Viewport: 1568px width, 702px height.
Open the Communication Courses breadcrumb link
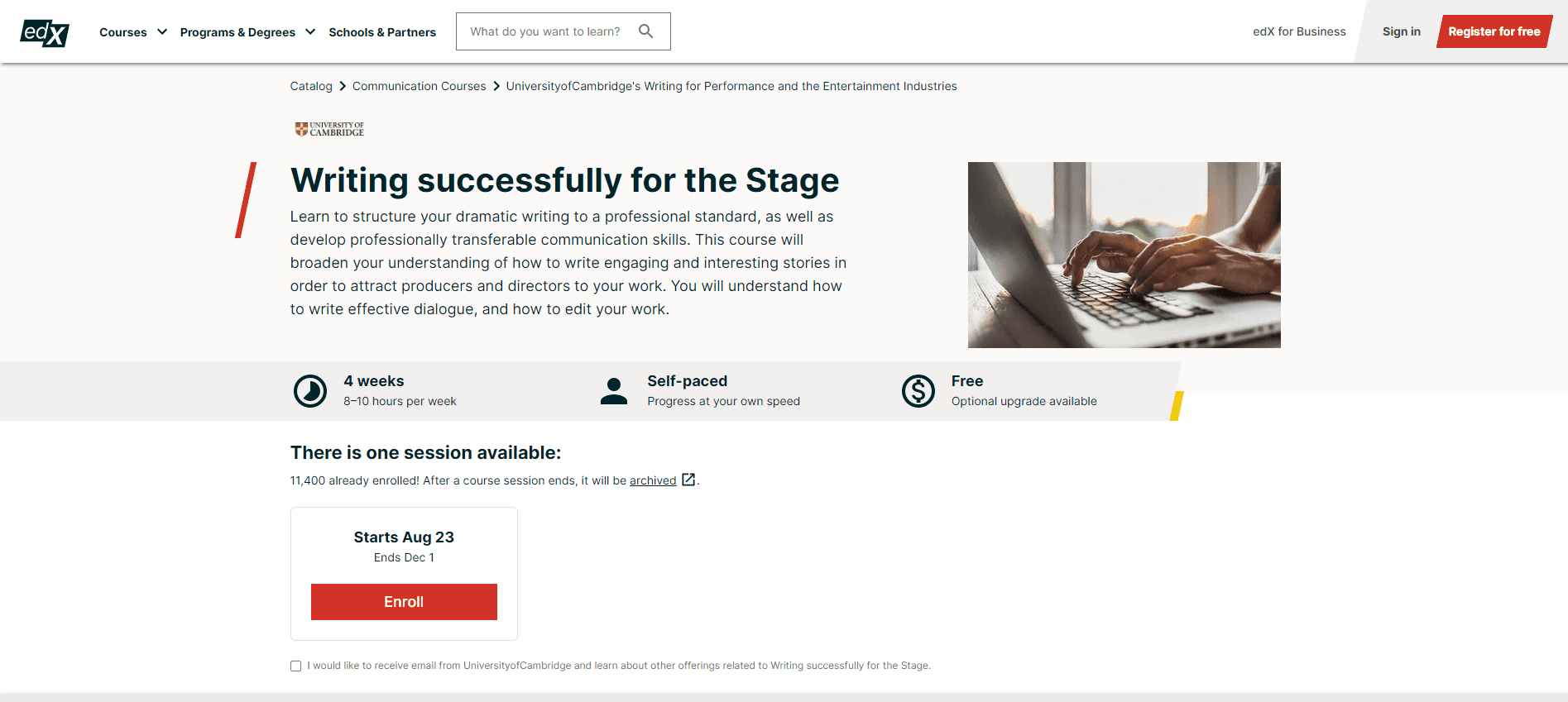[x=419, y=86]
